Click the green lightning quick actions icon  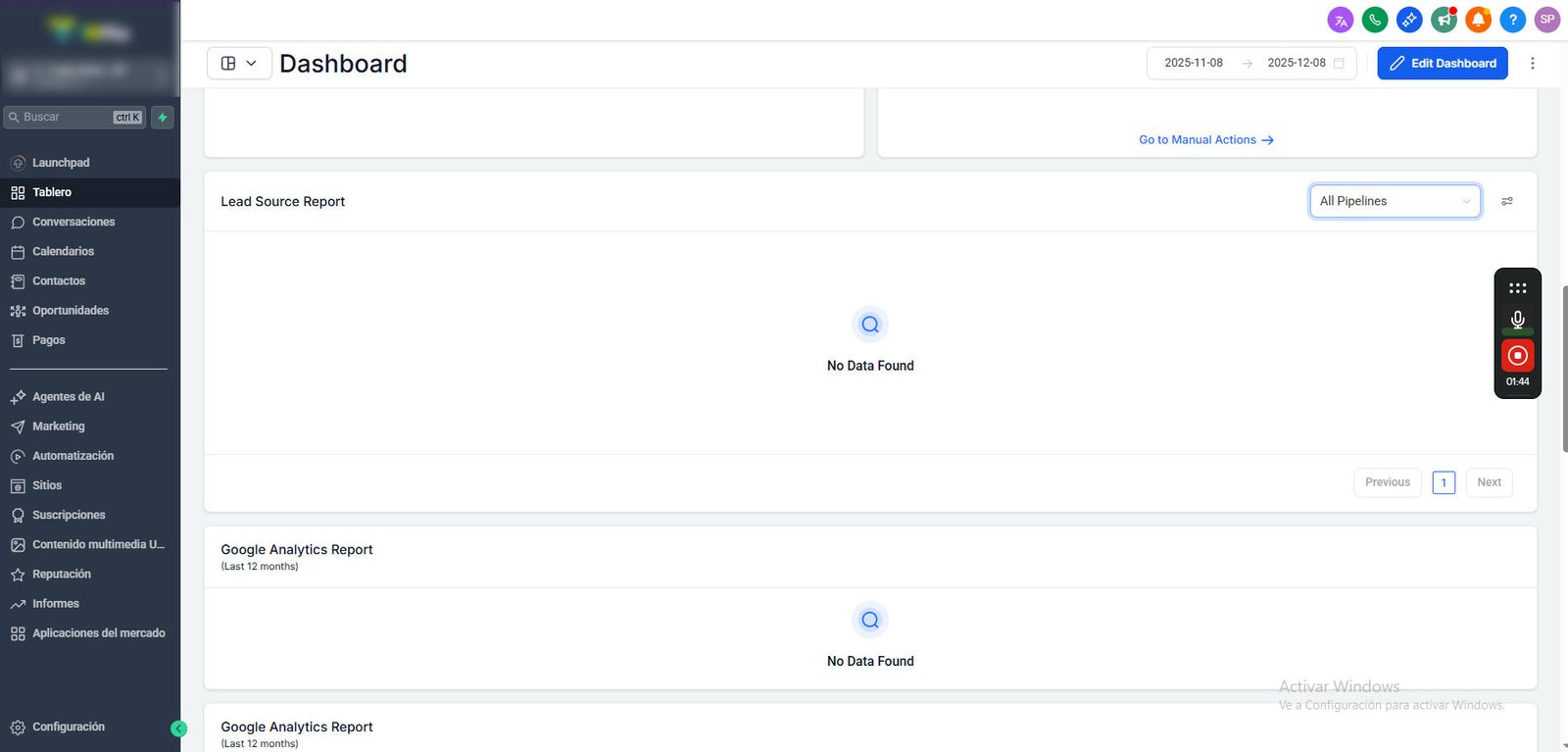[x=163, y=118]
